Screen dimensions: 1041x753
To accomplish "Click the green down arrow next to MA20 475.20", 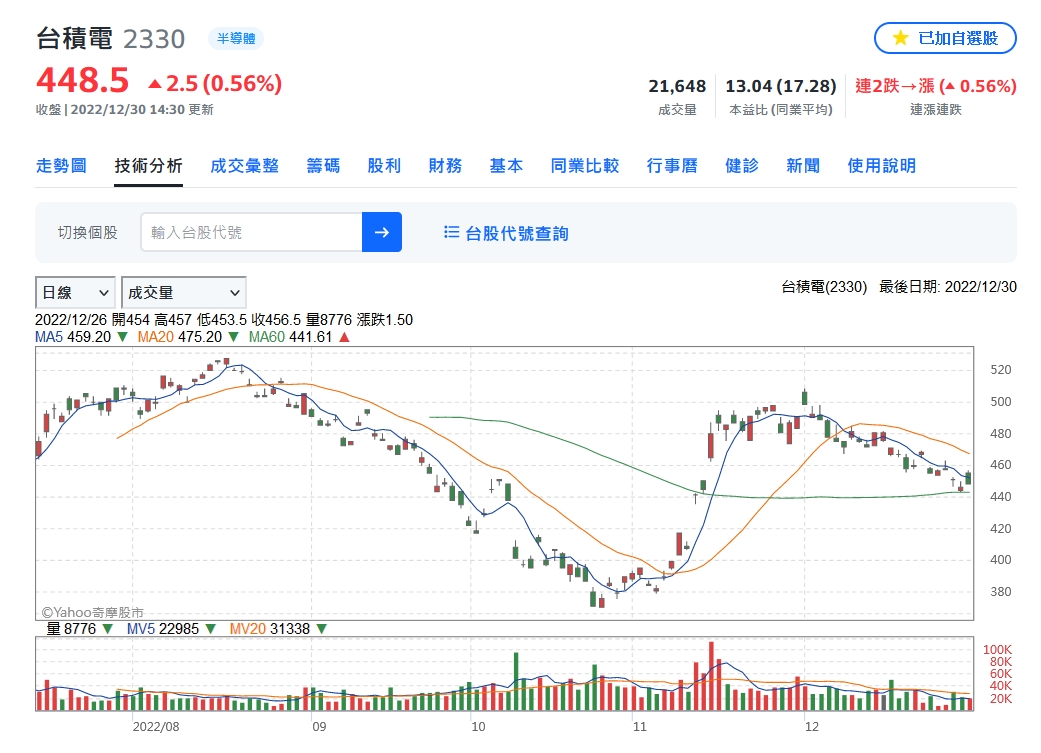I will pyautogui.click(x=233, y=337).
